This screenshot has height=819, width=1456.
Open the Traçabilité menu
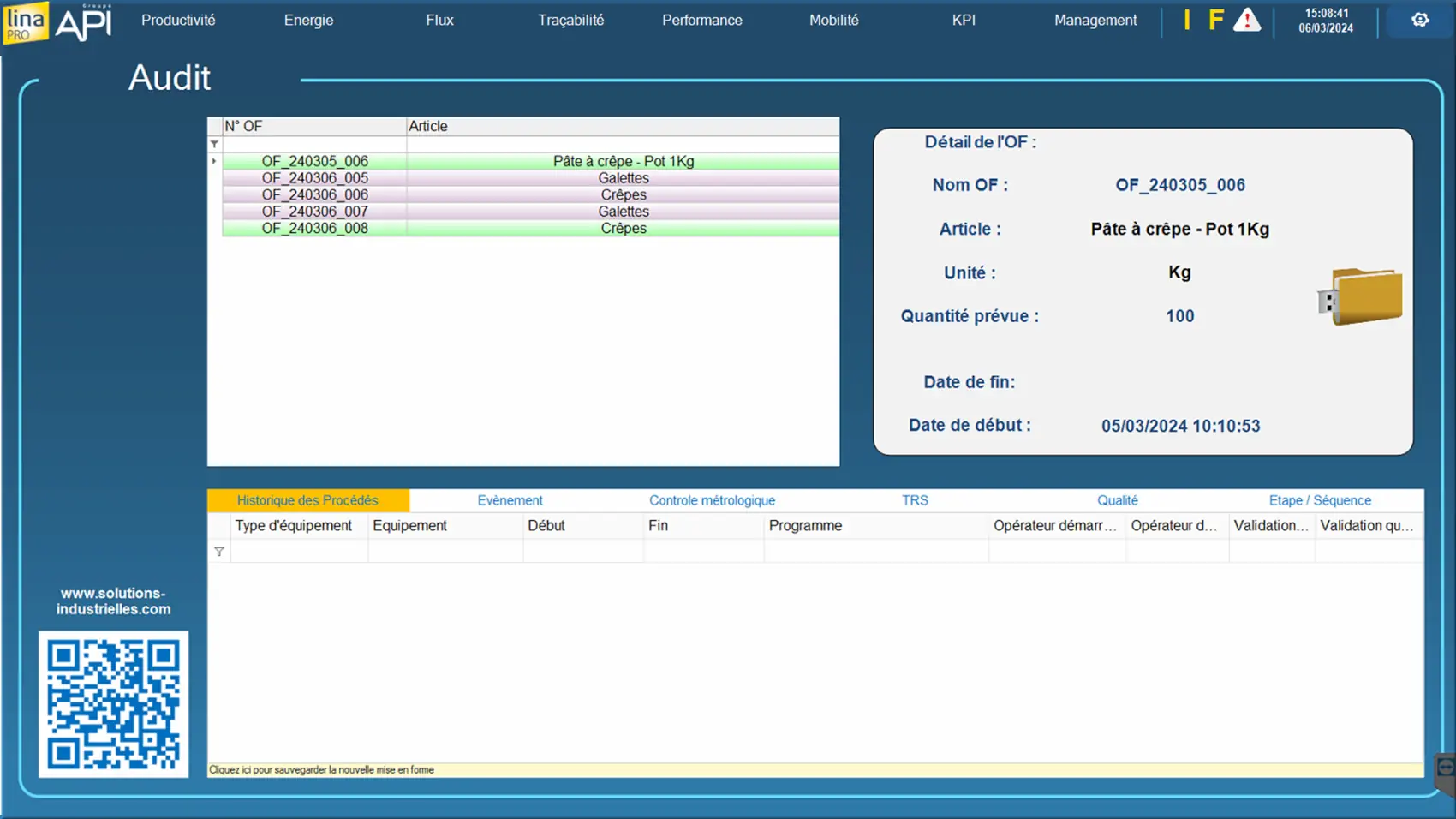pos(570,20)
